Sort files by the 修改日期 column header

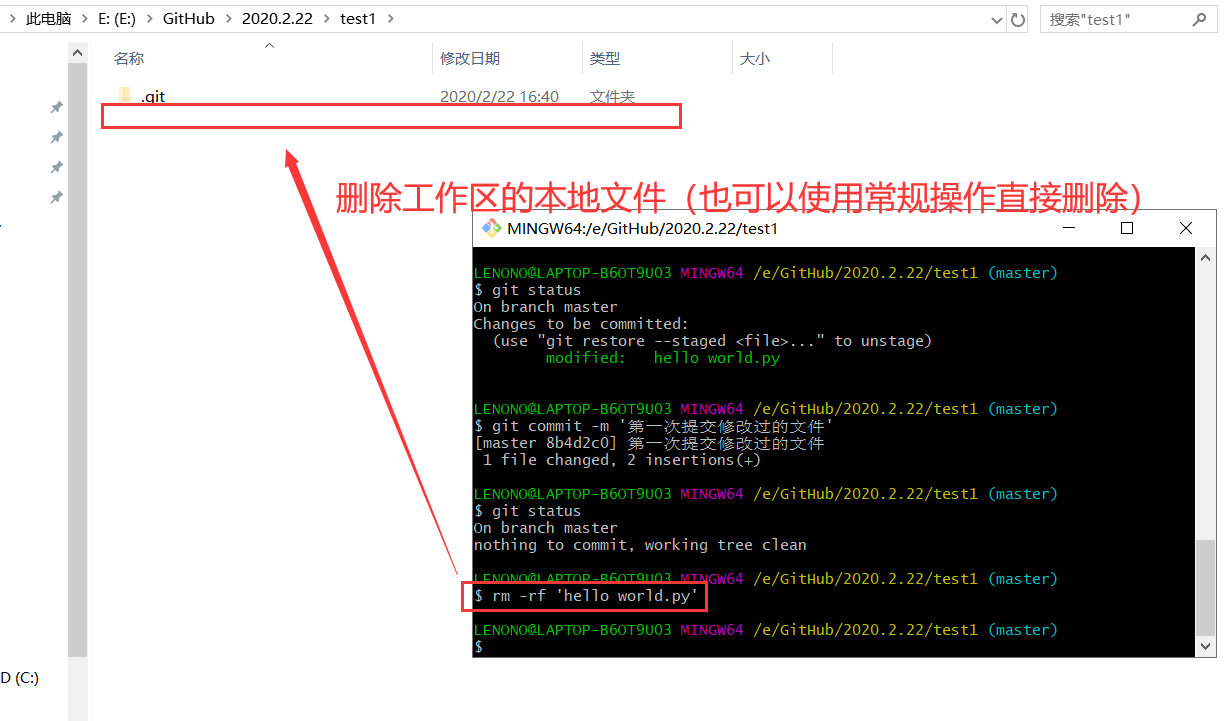pos(470,58)
